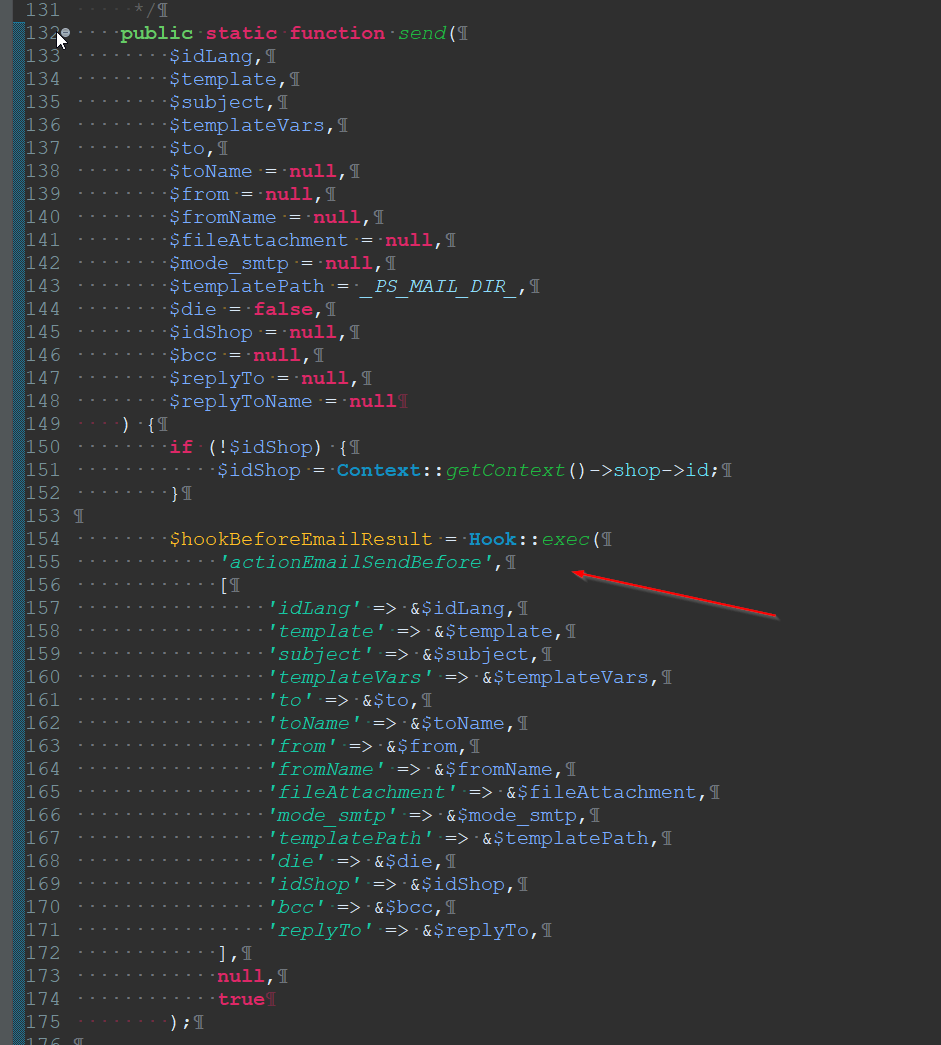Click line number 131 in the gutter

(43, 10)
